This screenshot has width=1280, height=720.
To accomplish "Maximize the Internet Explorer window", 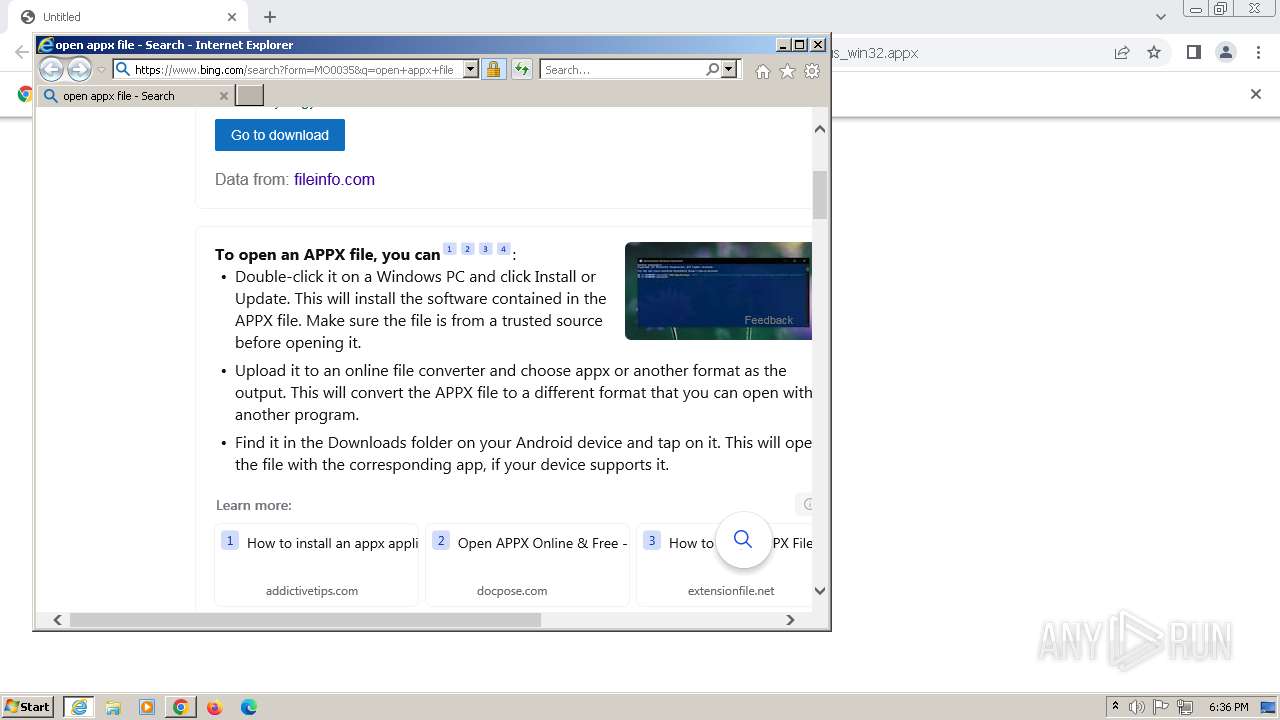I will (x=799, y=45).
